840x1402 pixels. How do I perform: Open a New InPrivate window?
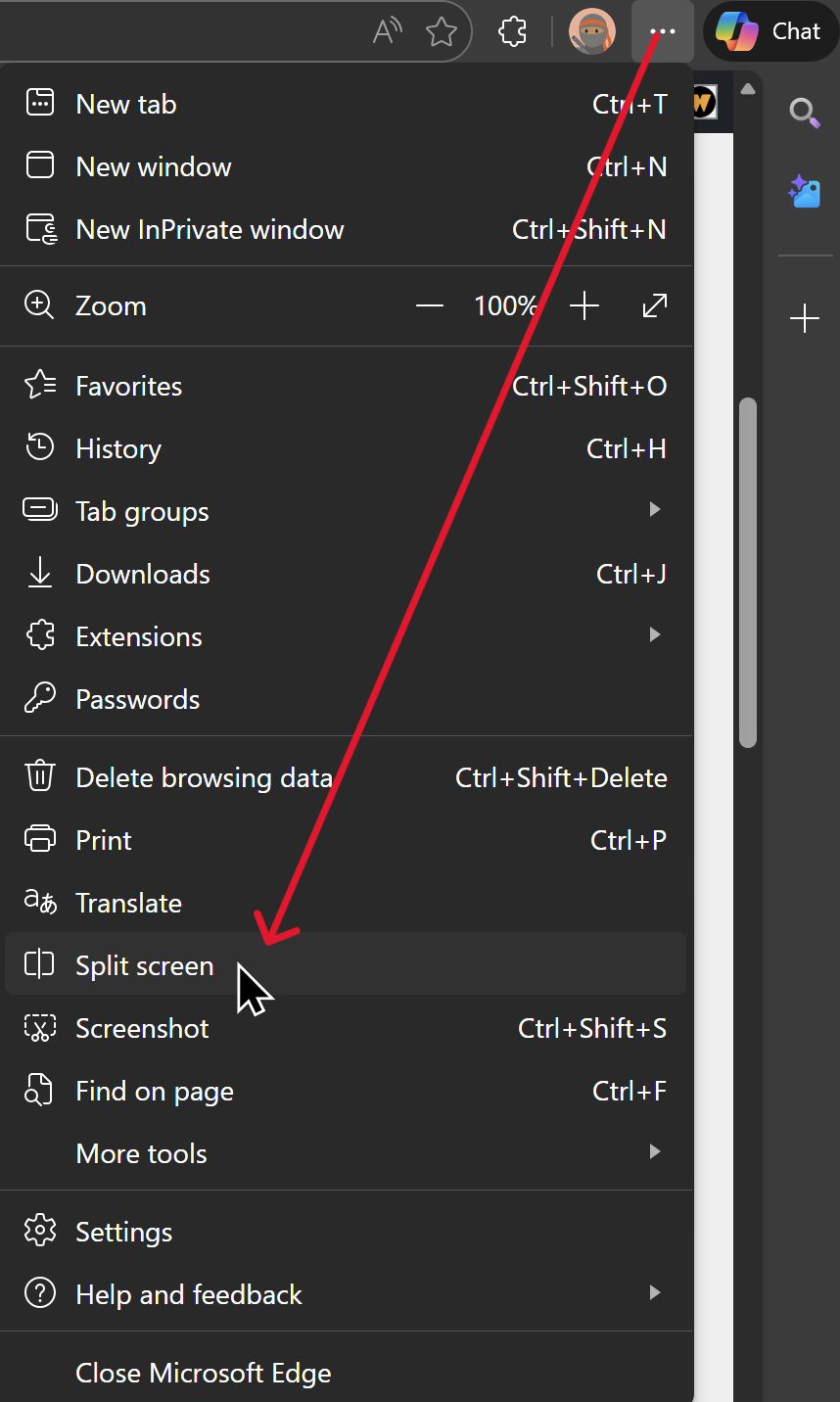click(210, 230)
